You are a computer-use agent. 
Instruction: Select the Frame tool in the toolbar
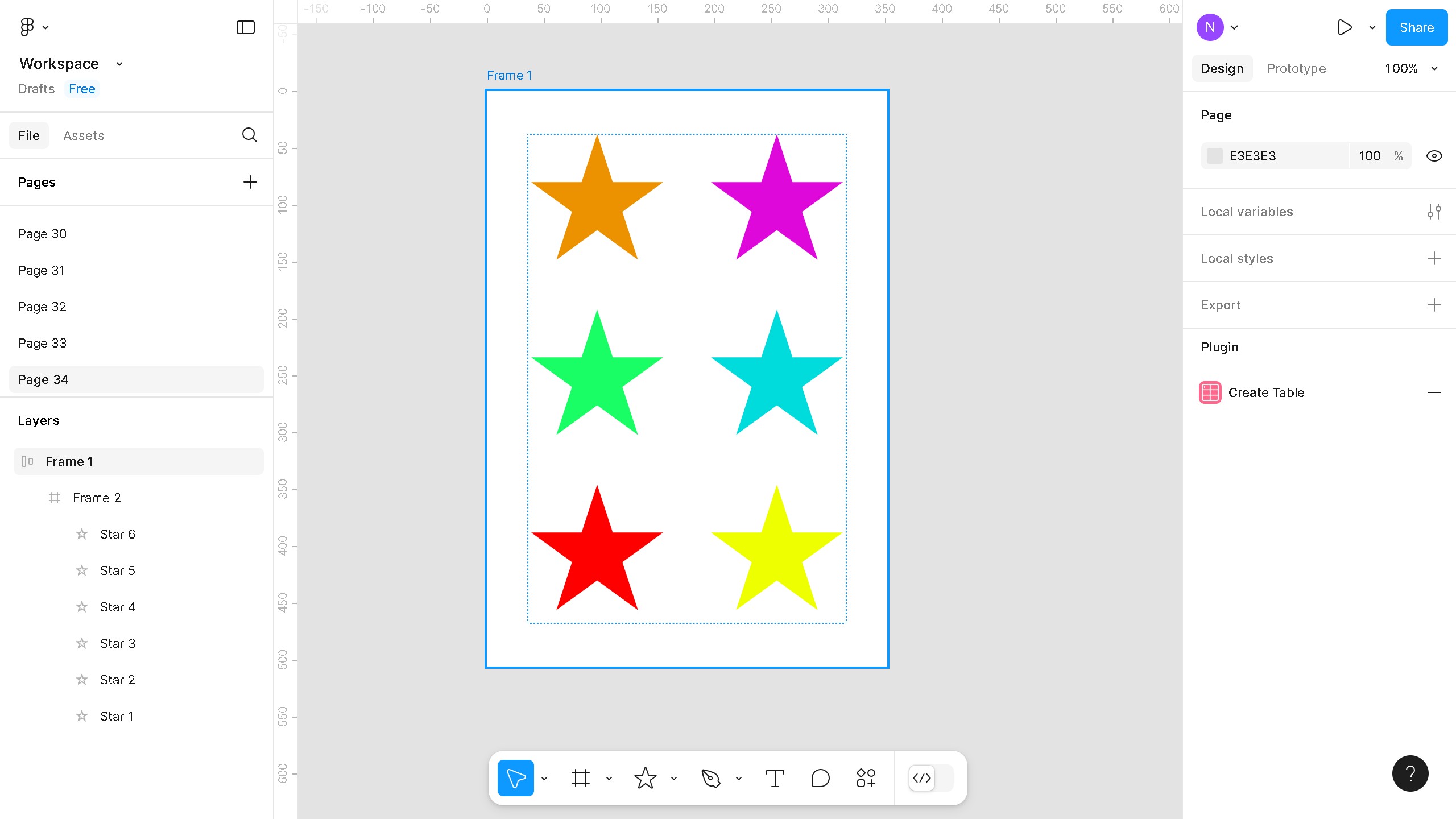point(580,777)
